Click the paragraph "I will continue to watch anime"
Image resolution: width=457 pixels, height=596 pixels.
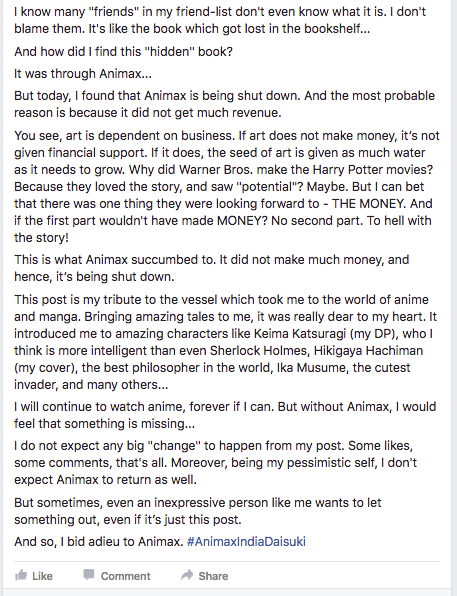coord(225,415)
